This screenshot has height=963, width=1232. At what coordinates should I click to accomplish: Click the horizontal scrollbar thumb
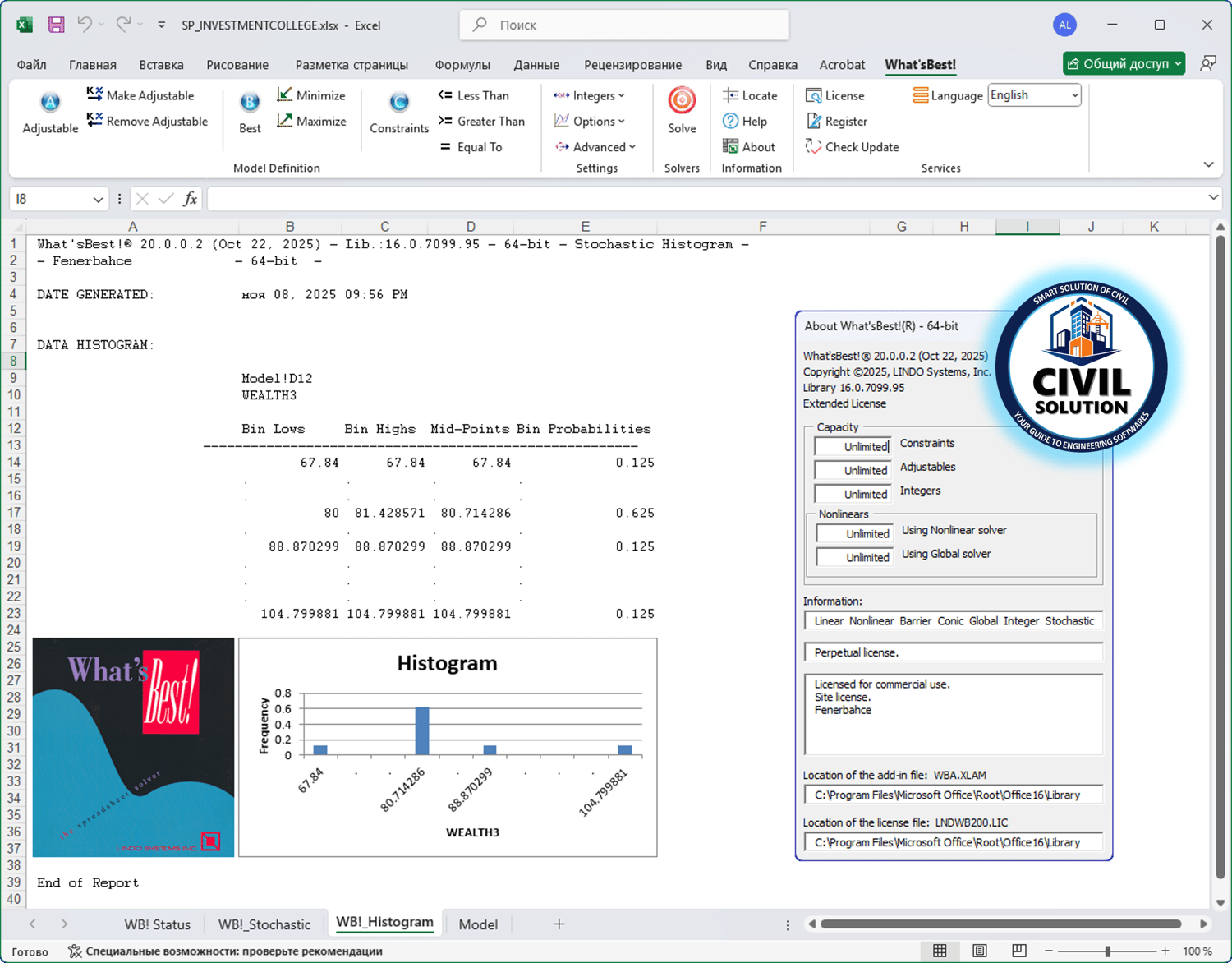point(1000,924)
